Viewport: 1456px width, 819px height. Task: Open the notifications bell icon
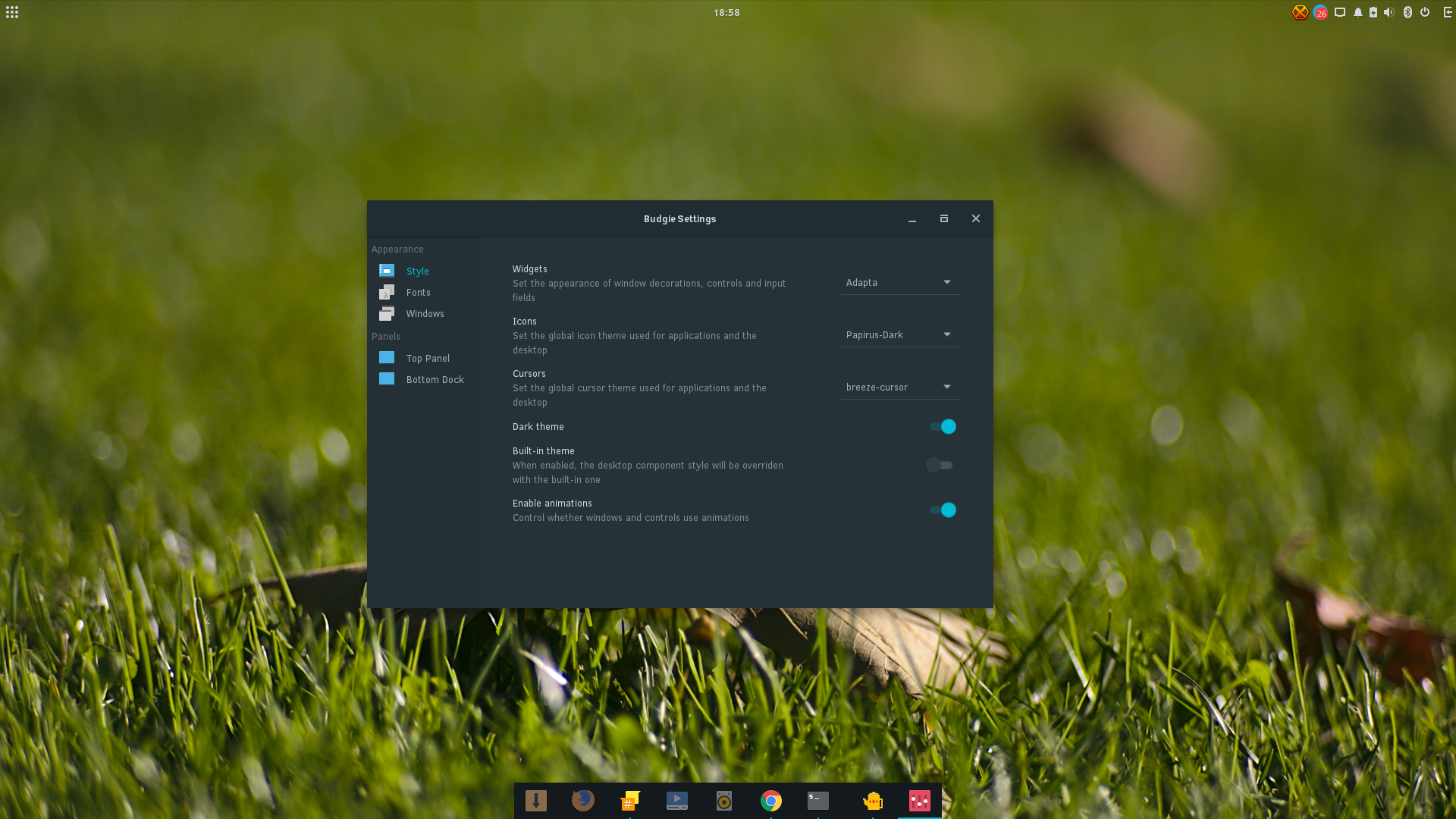coord(1358,12)
